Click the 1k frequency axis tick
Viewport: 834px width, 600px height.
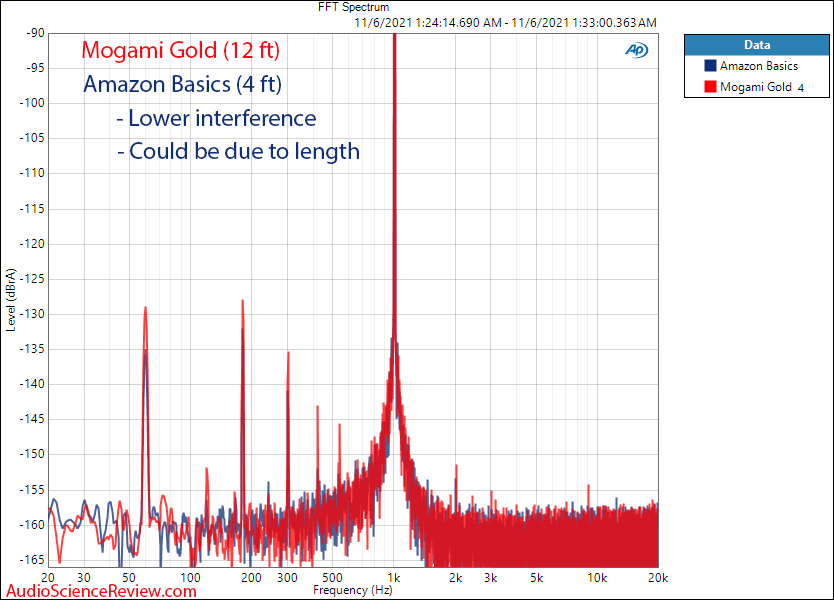(x=394, y=578)
